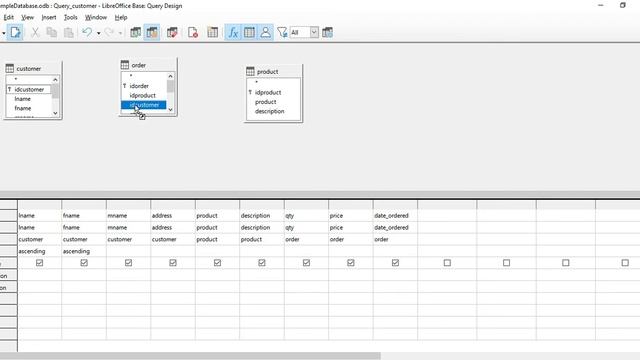
Task: Click the order table window icon
Action: [125, 65]
